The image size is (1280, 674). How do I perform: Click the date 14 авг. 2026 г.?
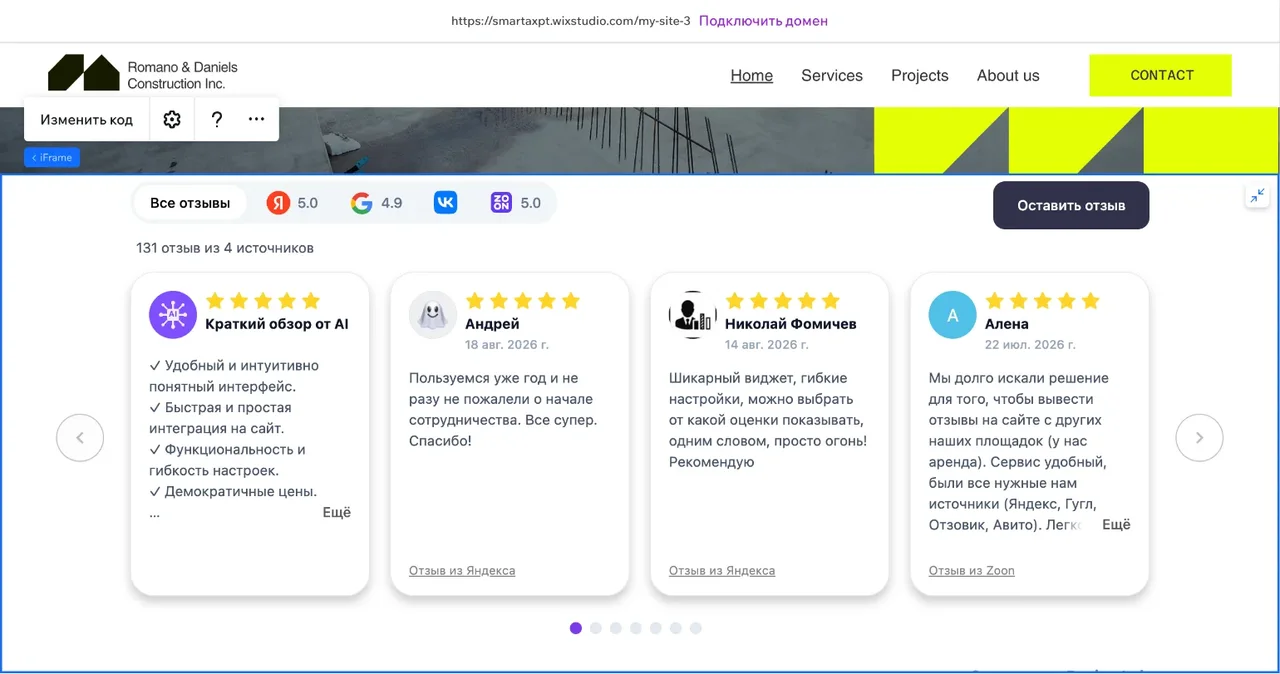point(767,344)
